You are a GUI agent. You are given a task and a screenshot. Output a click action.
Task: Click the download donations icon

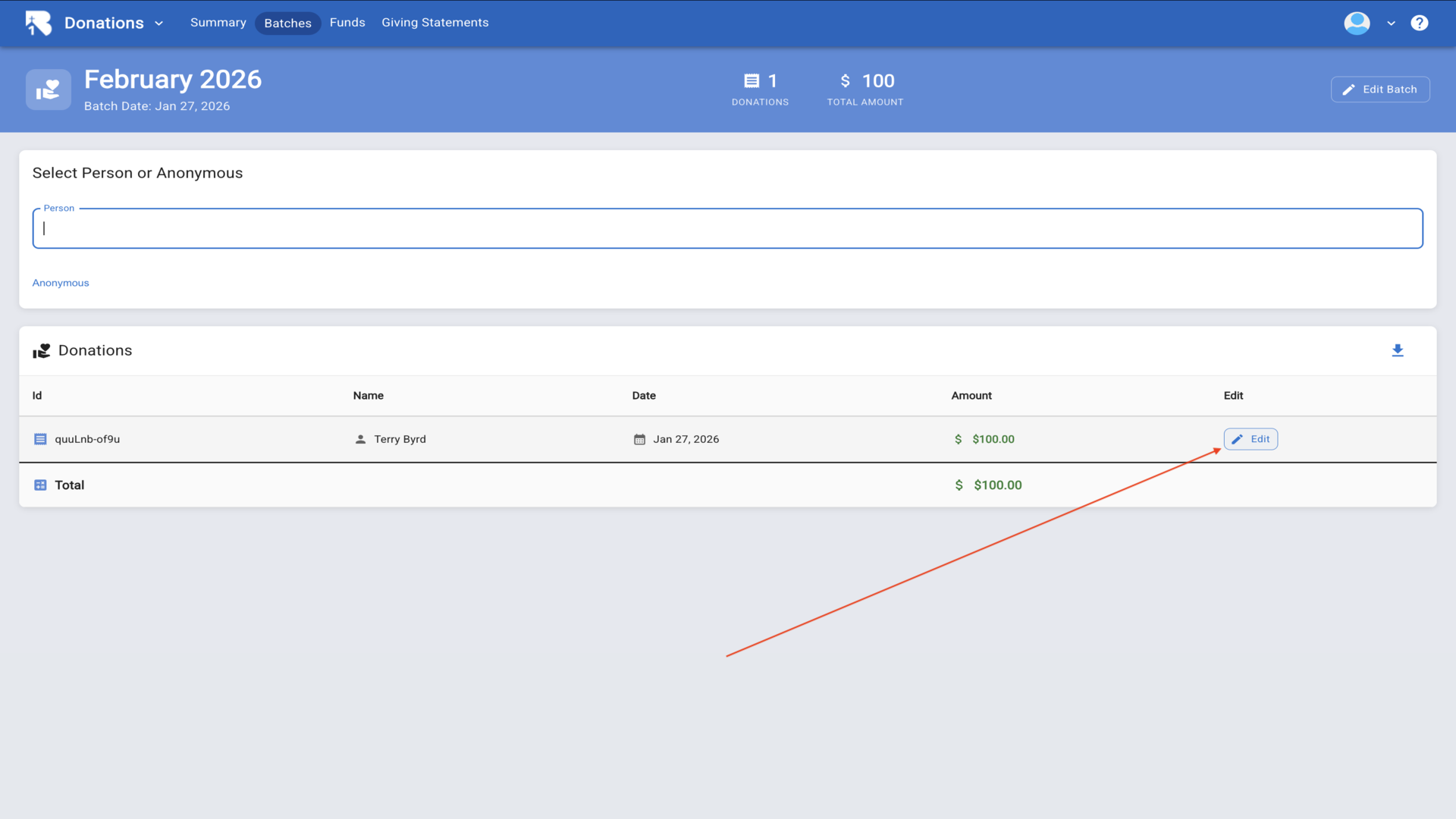(1398, 350)
